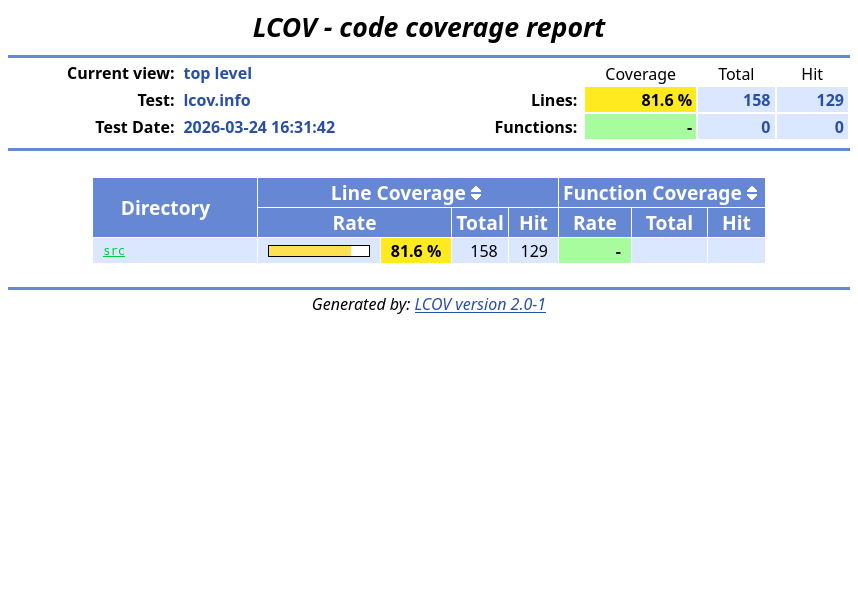Click the lcov.info test name
This screenshot has height=605, width=858.
click(217, 100)
